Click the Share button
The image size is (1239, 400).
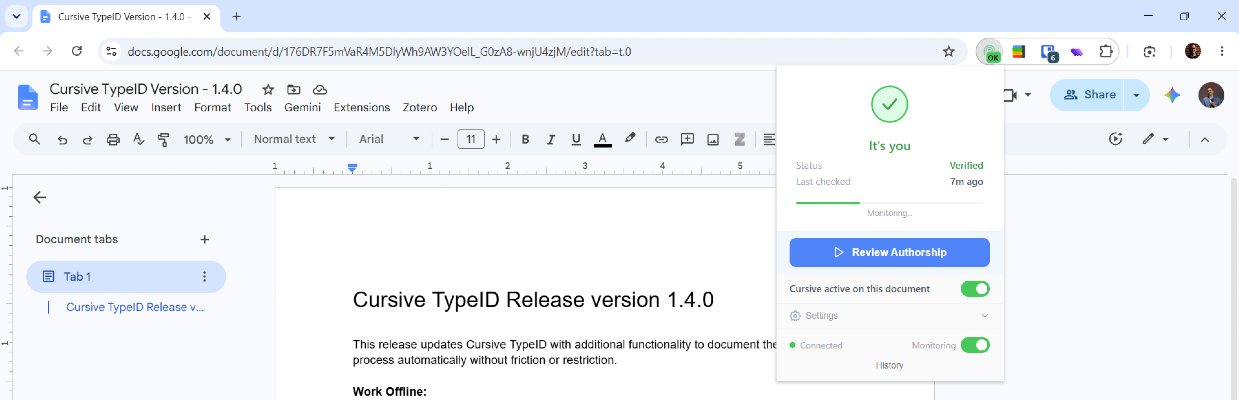pyautogui.click(x=1088, y=95)
